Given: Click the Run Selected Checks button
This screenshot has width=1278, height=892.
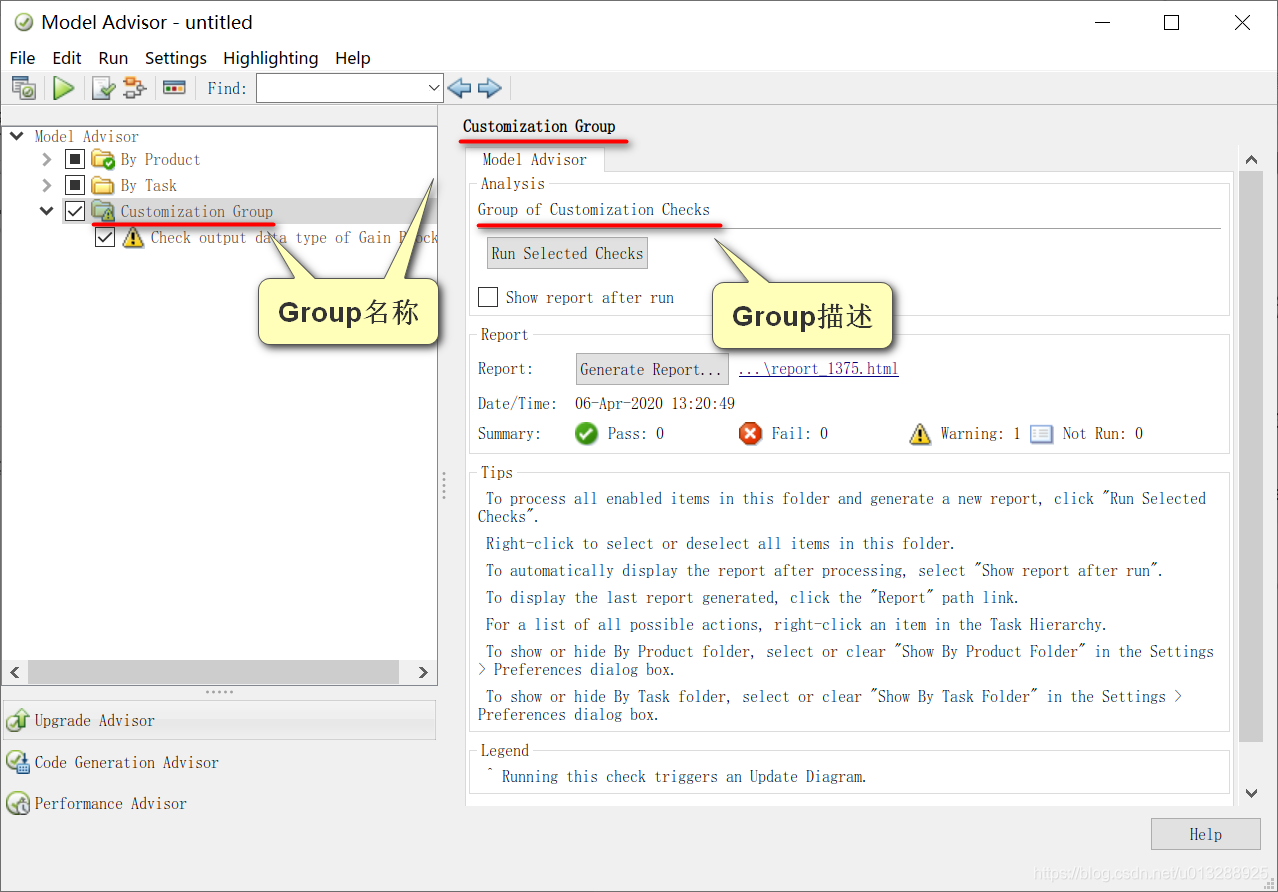Looking at the screenshot, I should point(567,253).
